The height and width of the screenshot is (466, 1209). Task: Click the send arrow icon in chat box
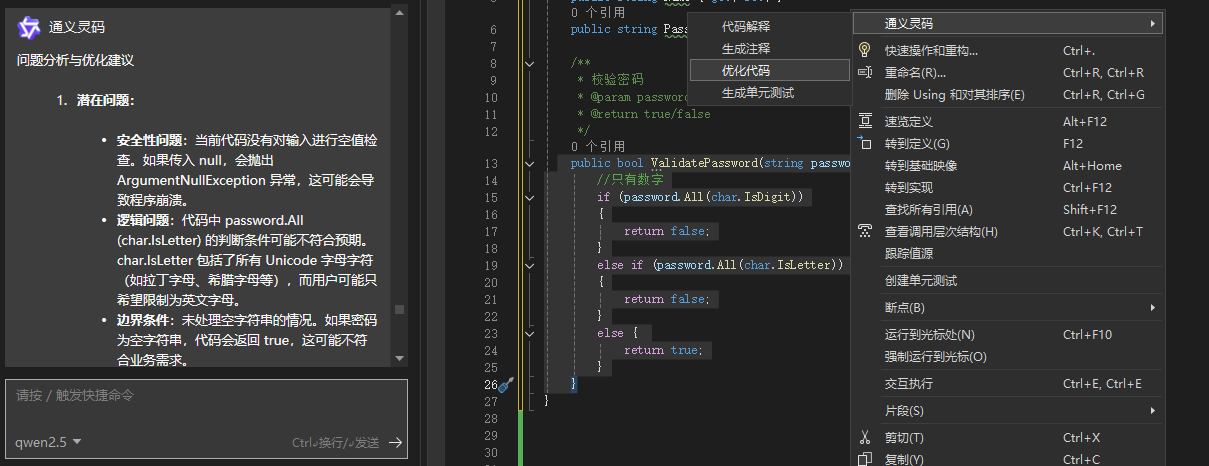[396, 442]
